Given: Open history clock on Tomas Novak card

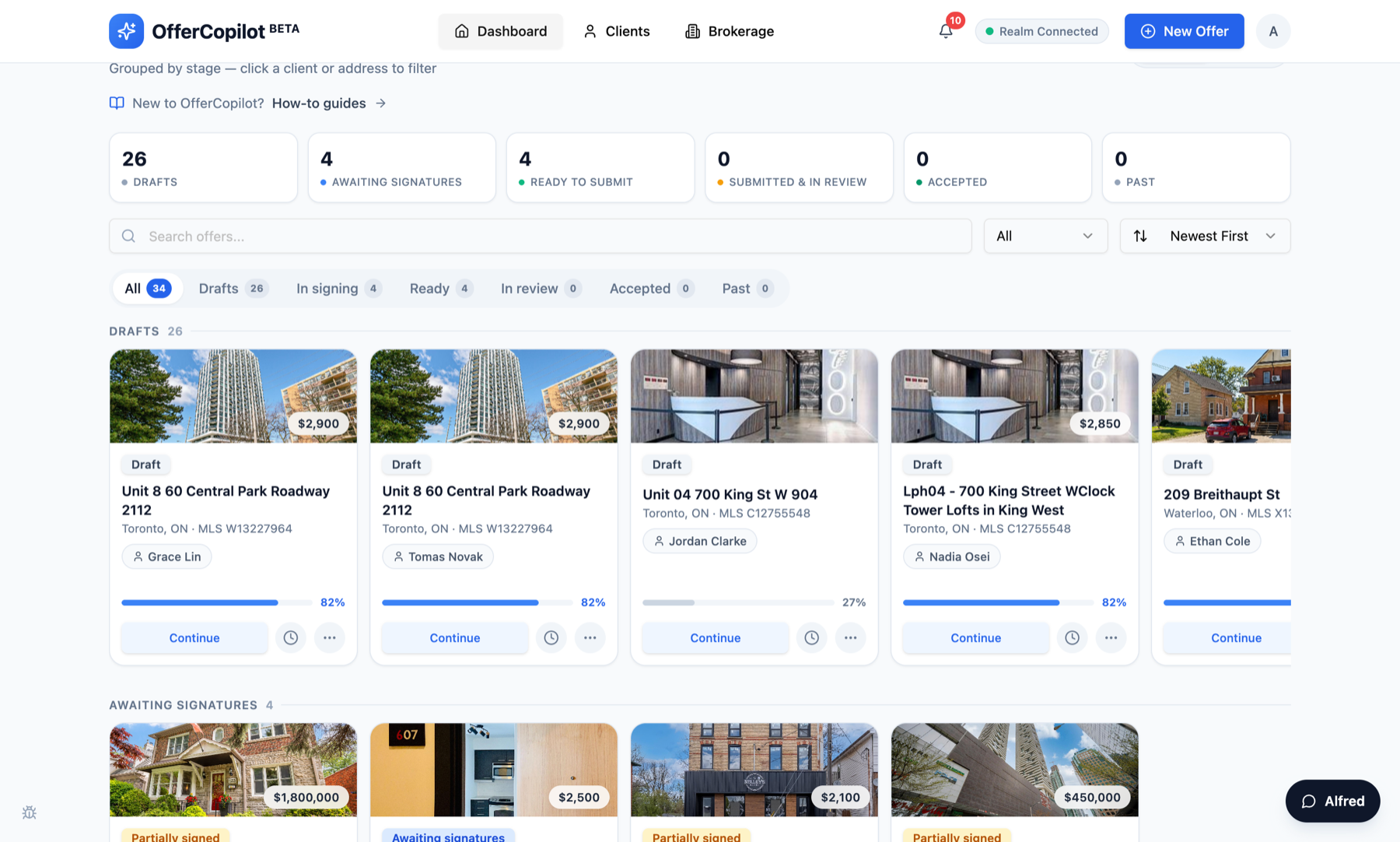Looking at the screenshot, I should 551,637.
